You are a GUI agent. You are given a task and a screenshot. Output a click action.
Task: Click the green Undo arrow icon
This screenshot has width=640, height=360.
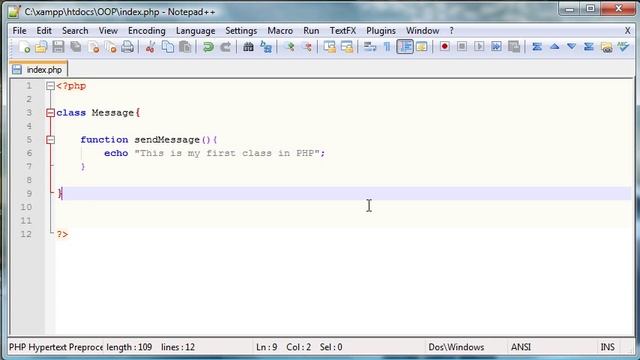pos(208,47)
